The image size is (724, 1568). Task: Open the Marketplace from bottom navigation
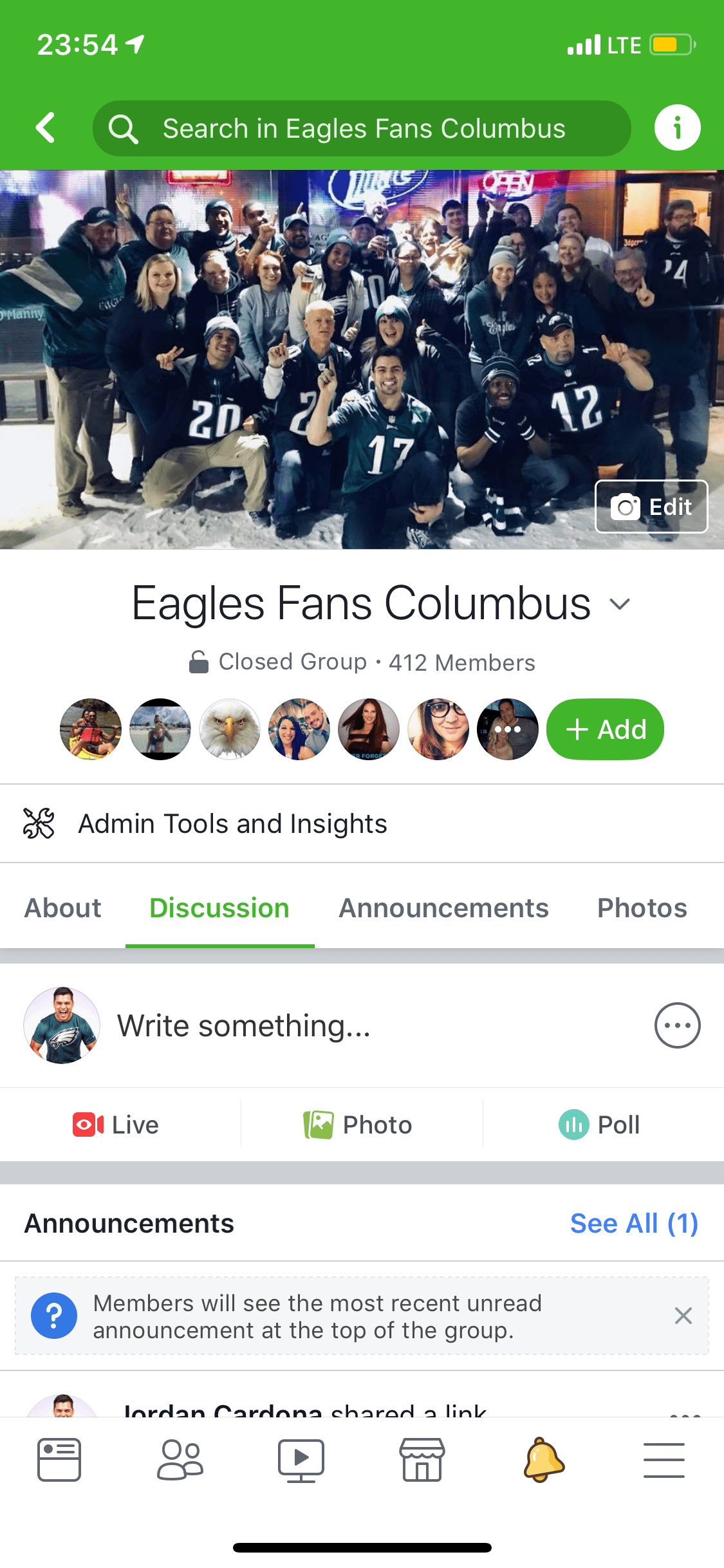click(423, 1460)
